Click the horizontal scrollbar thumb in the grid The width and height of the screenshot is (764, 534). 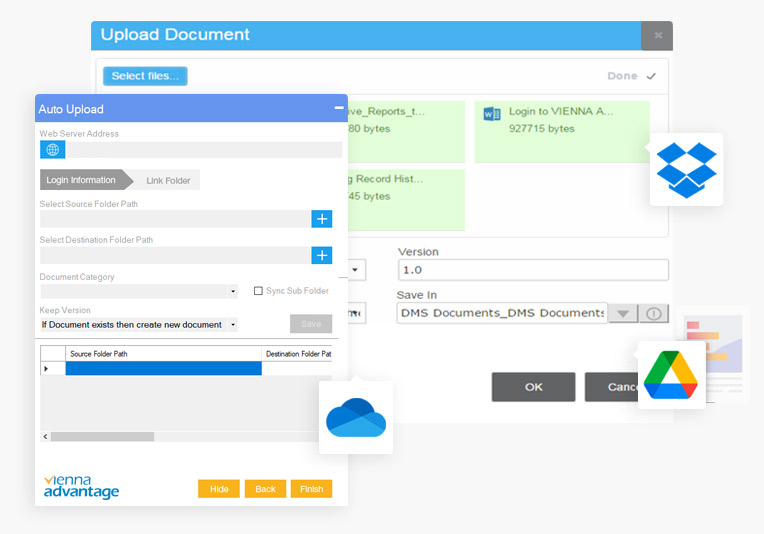[102, 437]
